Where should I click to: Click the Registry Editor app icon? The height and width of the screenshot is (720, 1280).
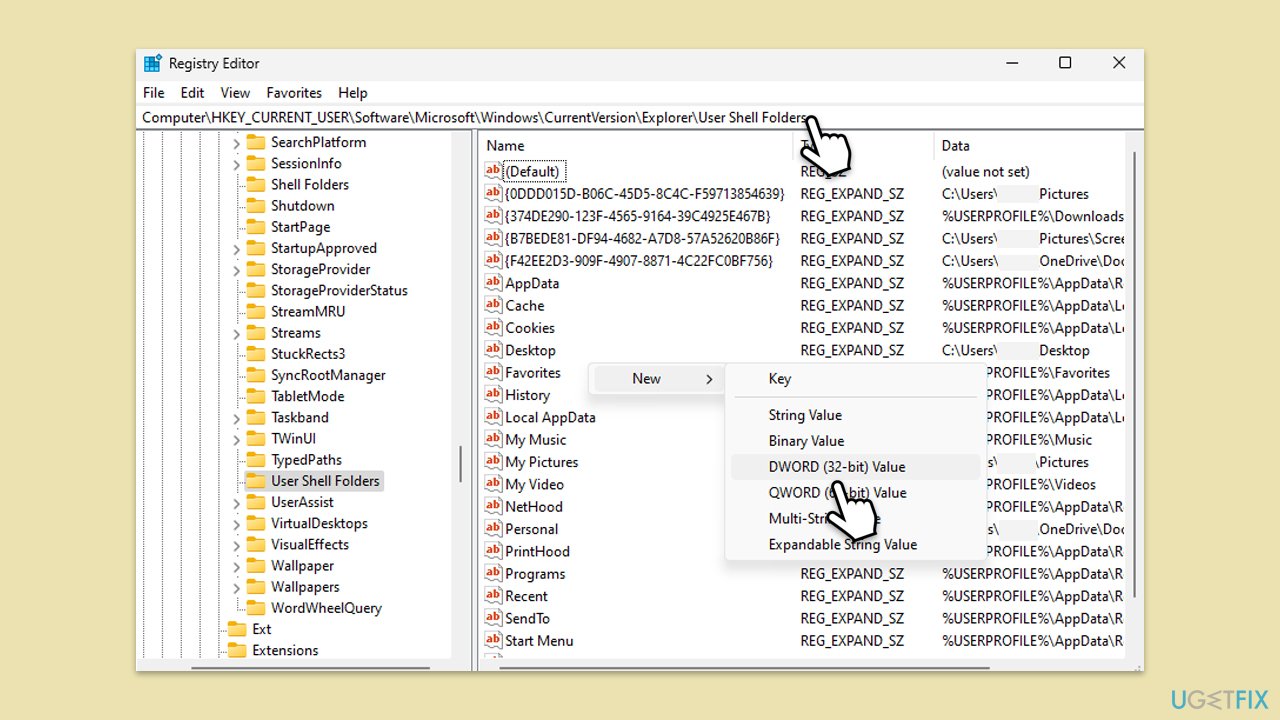[x=152, y=63]
